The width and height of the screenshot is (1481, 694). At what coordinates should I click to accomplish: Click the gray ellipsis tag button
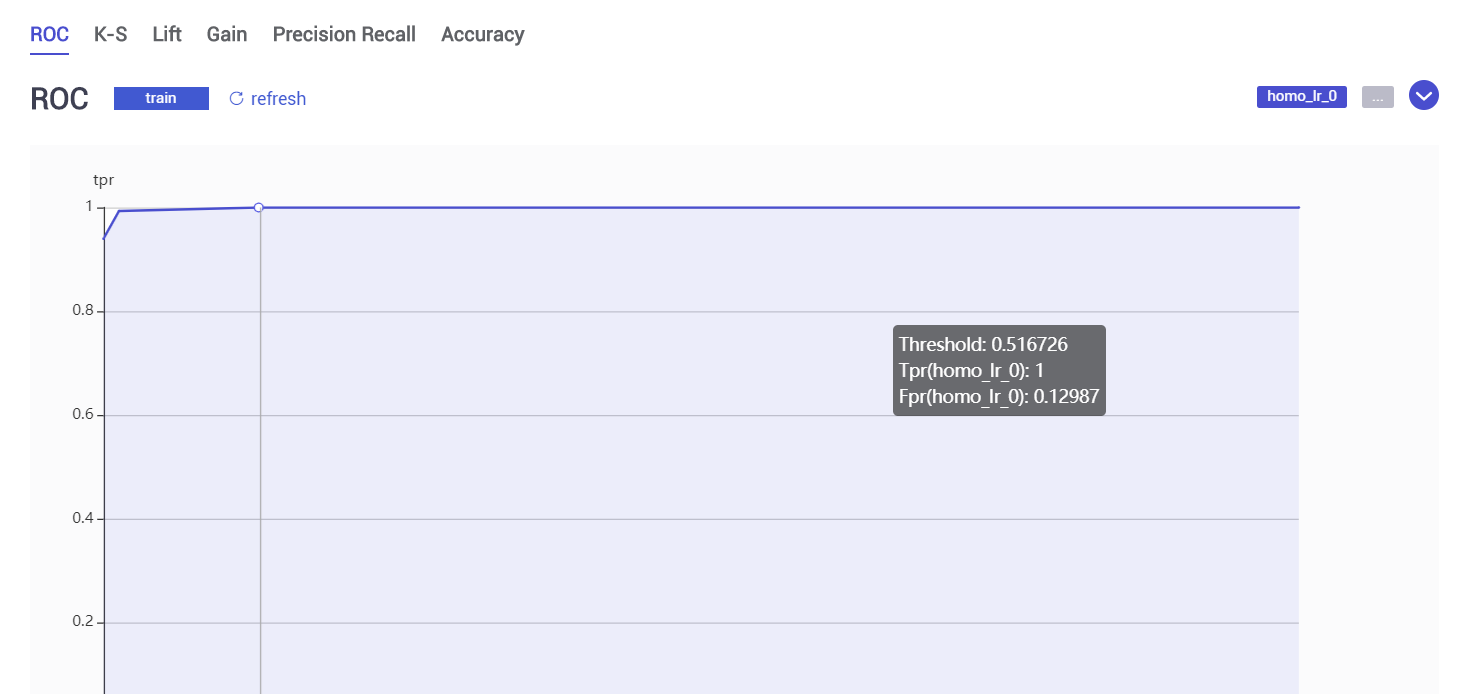pos(1377,97)
